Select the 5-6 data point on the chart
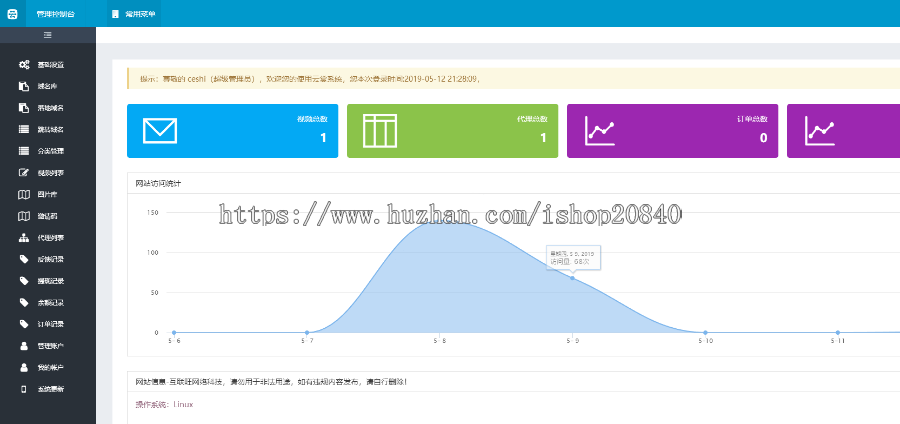Viewport: 900px width, 424px height. click(174, 333)
